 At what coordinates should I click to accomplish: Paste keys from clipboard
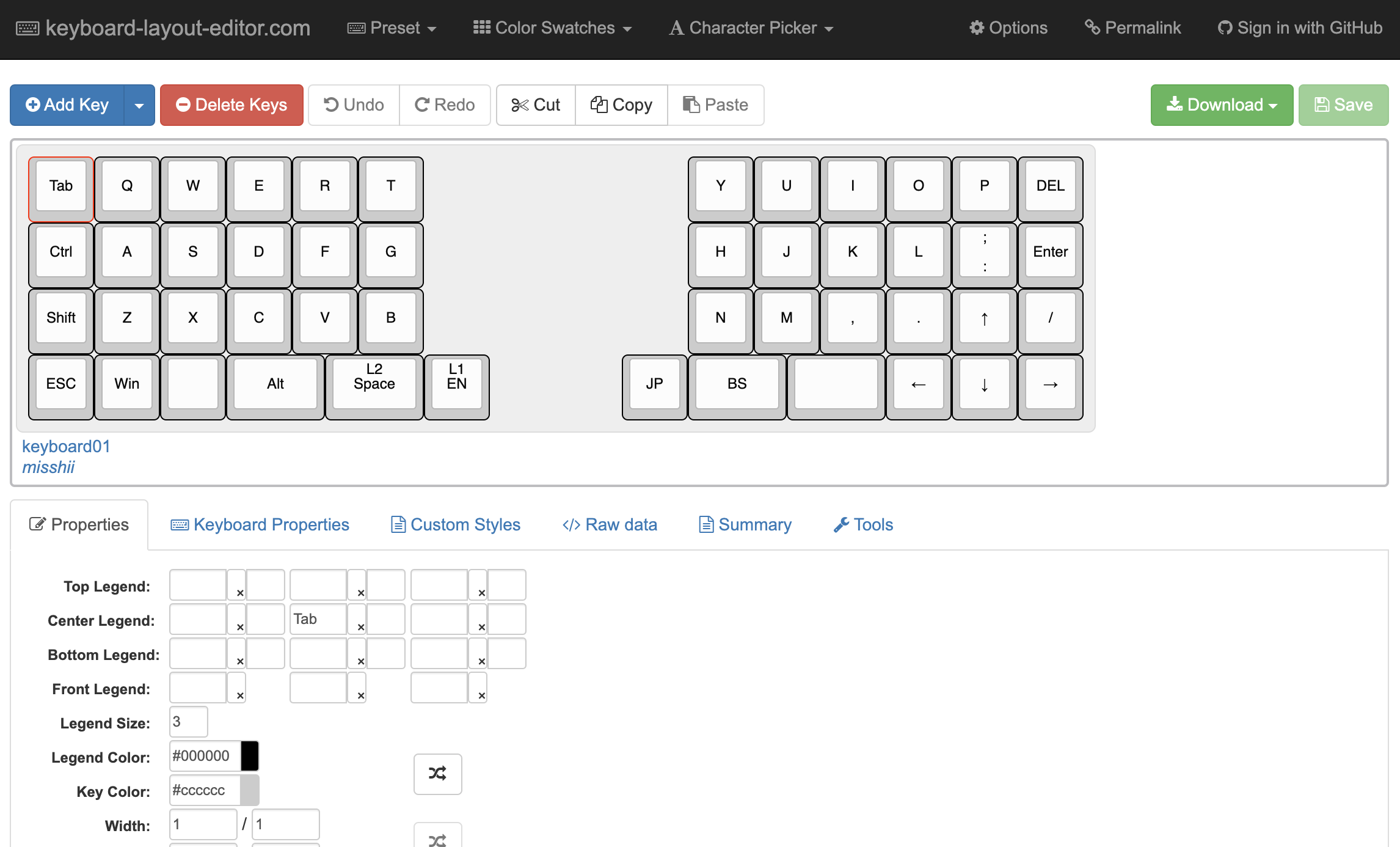tap(715, 105)
